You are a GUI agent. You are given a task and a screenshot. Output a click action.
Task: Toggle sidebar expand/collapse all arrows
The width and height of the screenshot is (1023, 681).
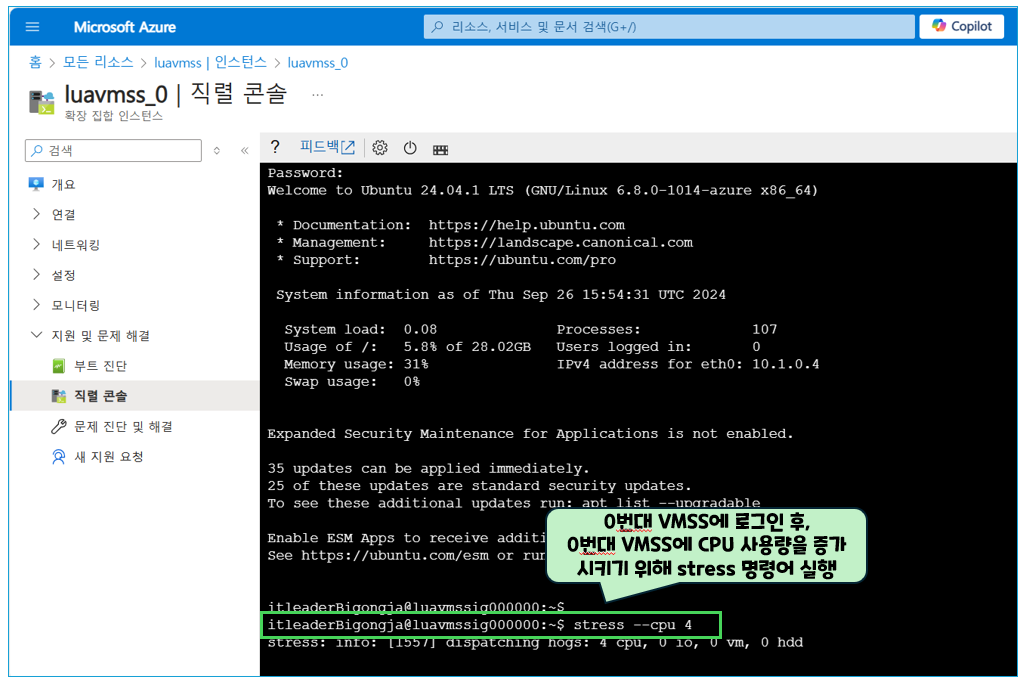[x=217, y=151]
